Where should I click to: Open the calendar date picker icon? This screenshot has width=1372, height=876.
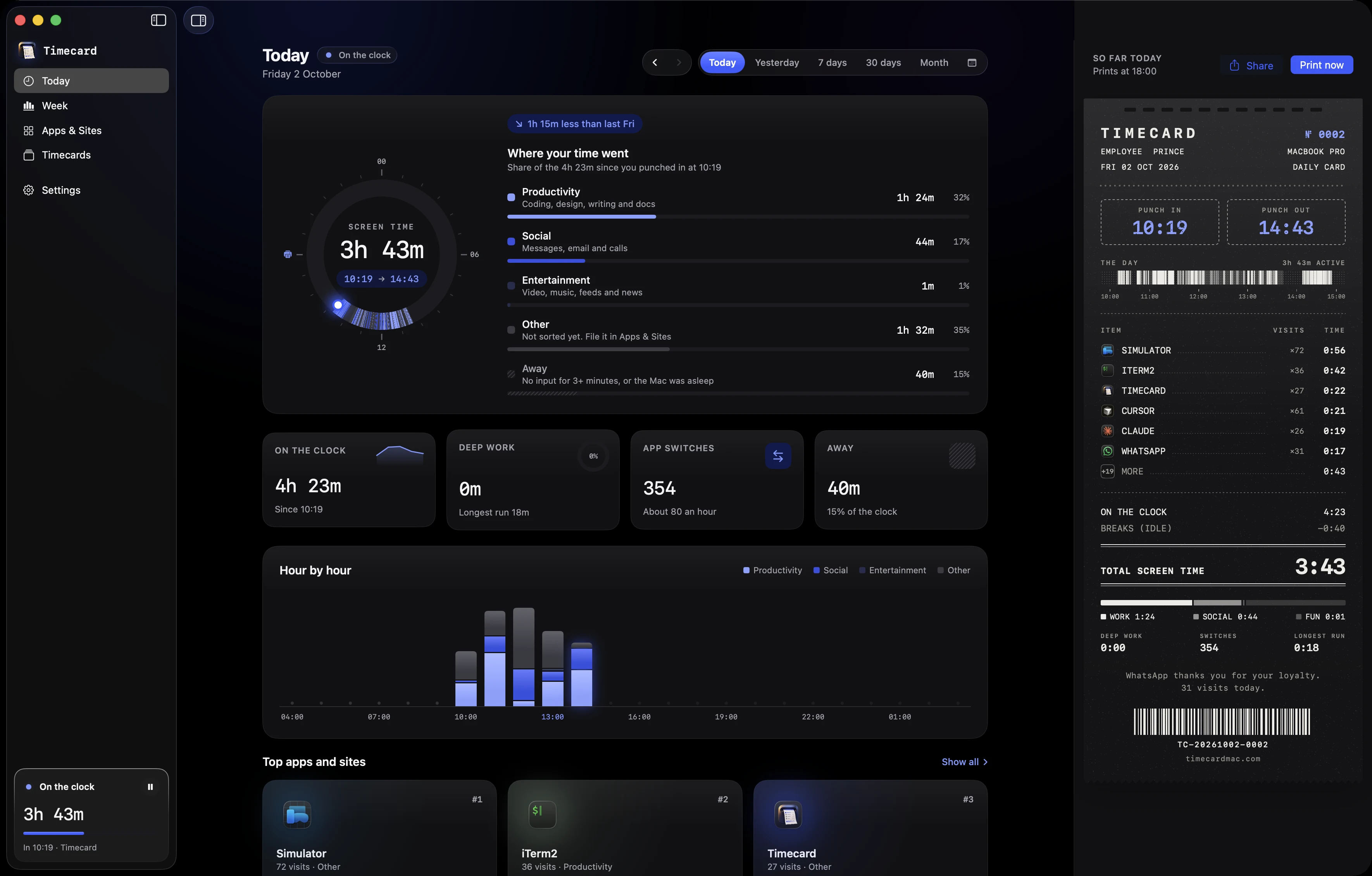point(972,63)
